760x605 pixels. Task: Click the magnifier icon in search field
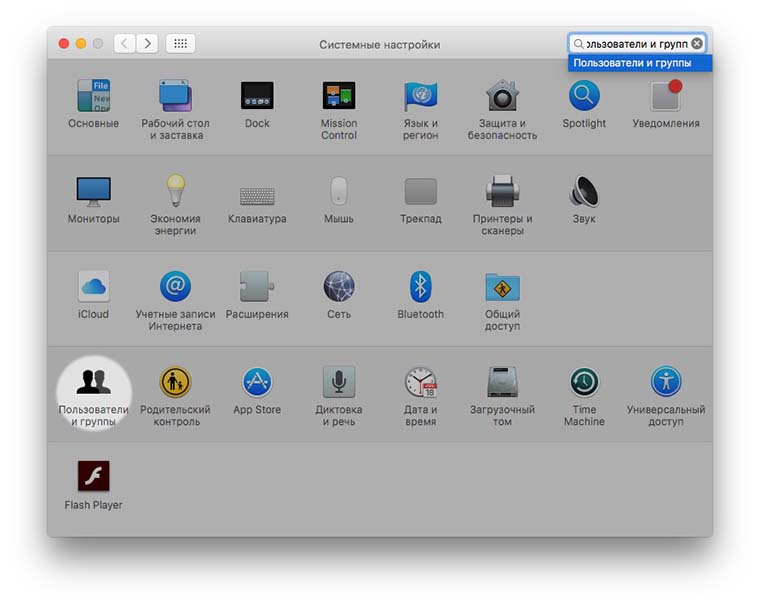coord(578,44)
